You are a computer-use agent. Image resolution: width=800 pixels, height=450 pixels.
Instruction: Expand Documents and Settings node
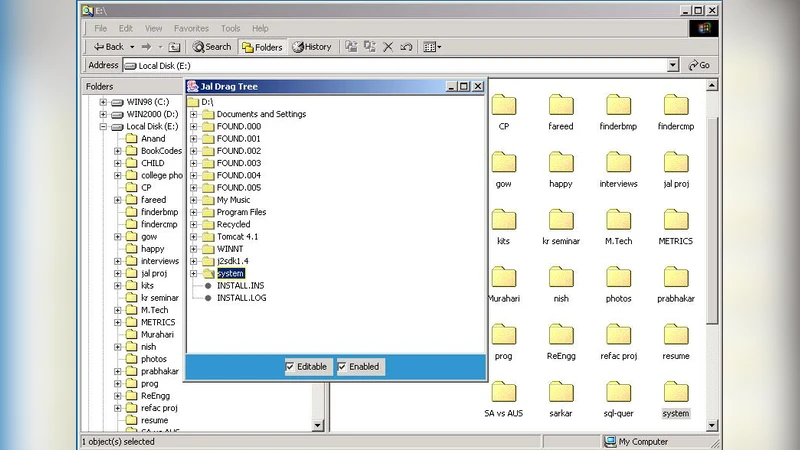pyautogui.click(x=193, y=114)
